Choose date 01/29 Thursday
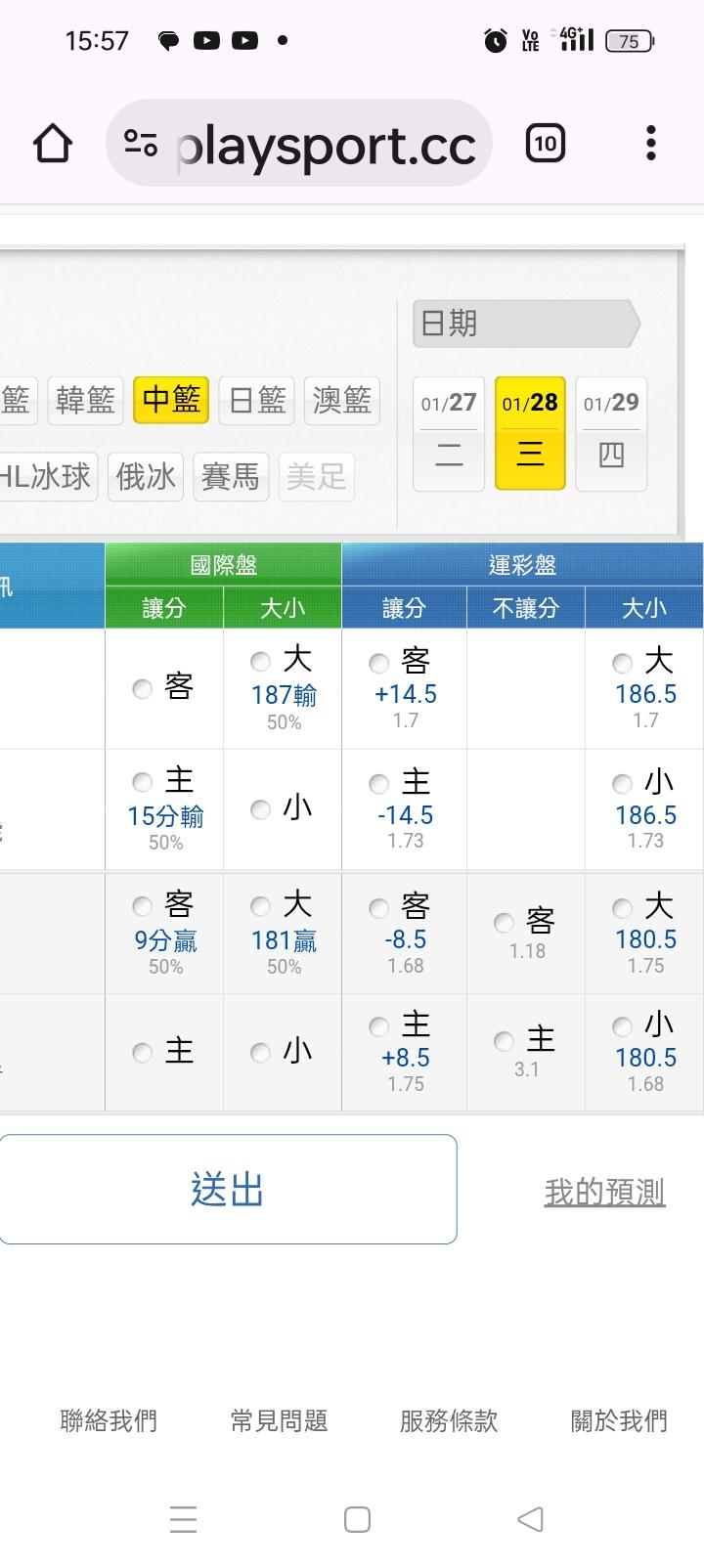 pyautogui.click(x=611, y=433)
